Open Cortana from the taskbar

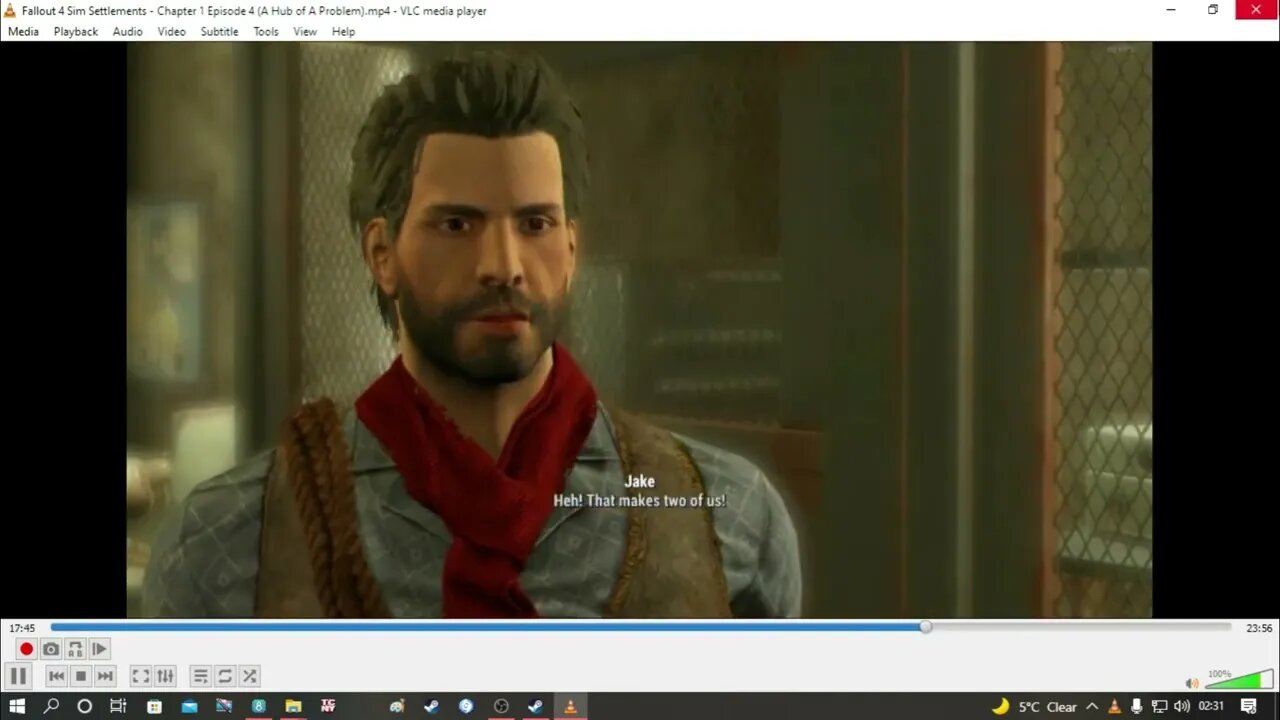click(x=84, y=706)
